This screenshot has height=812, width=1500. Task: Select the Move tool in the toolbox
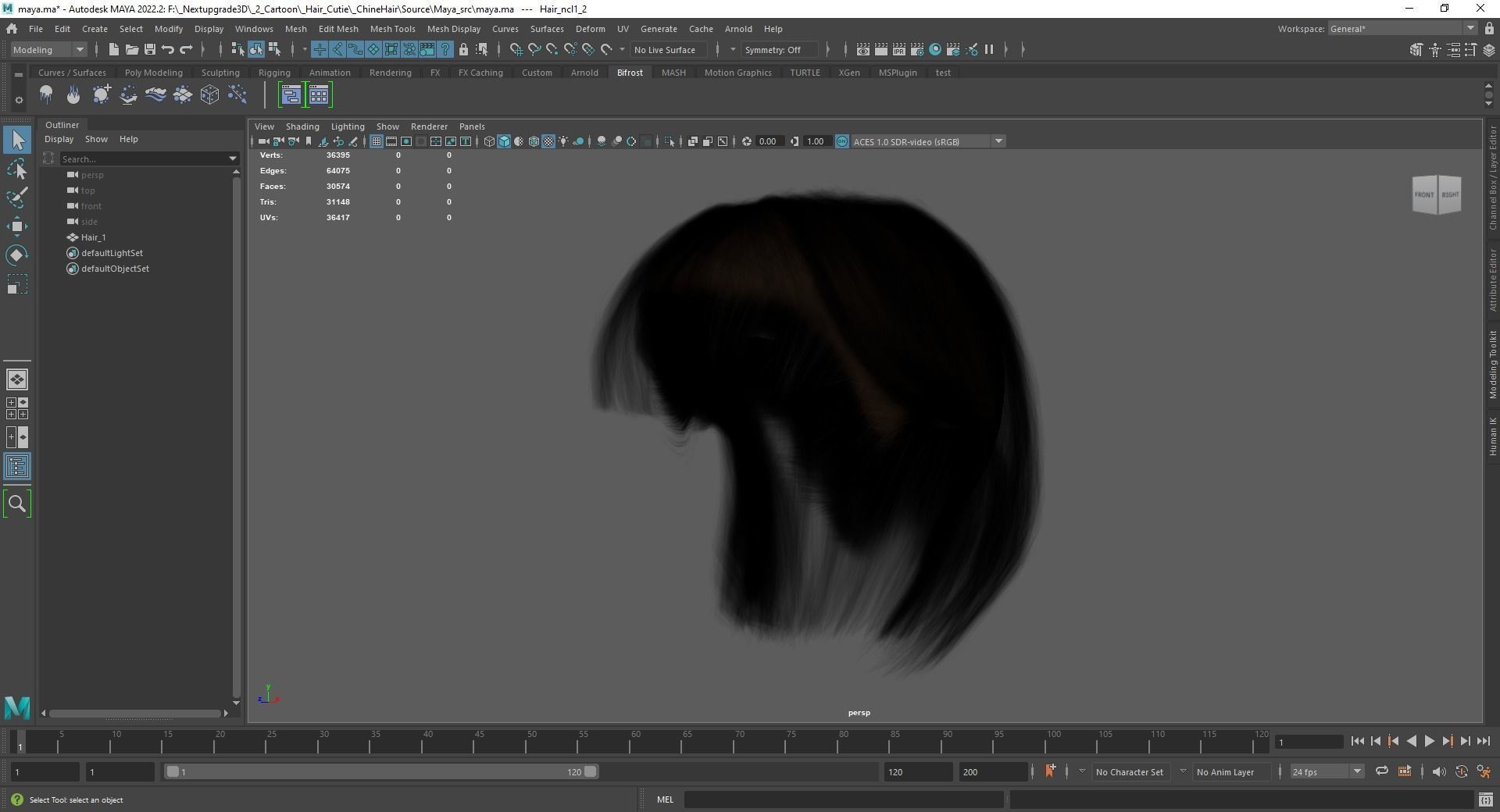coord(16,227)
